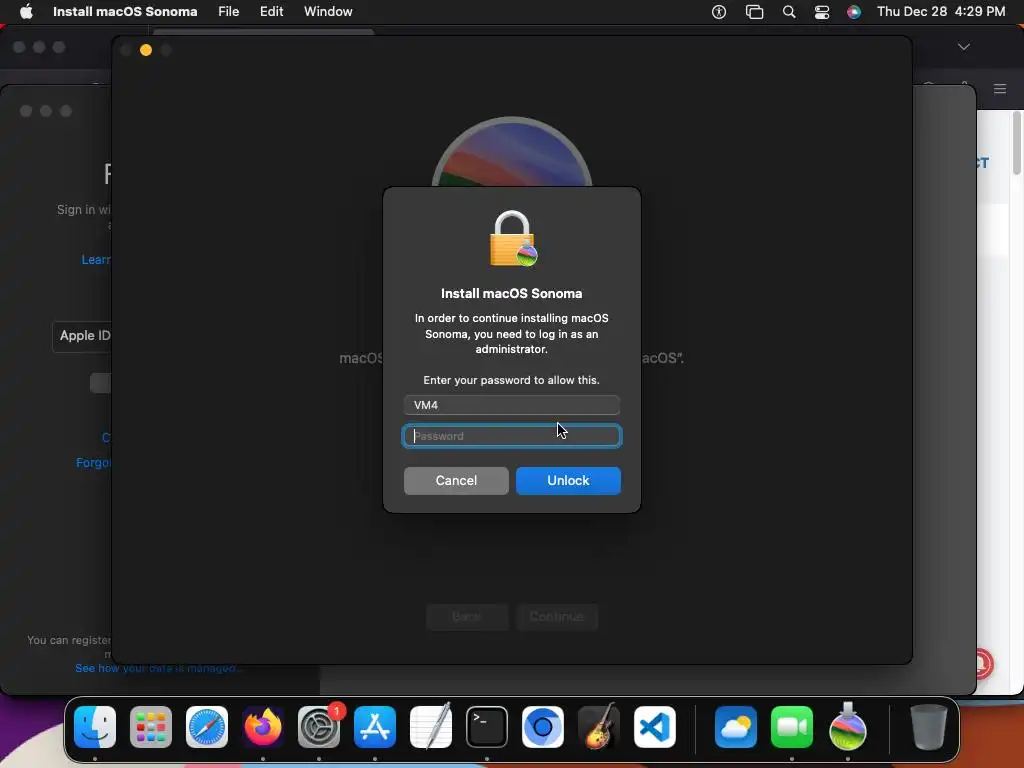
Task: Show the date and time notification panel
Action: pyautogui.click(x=940, y=11)
